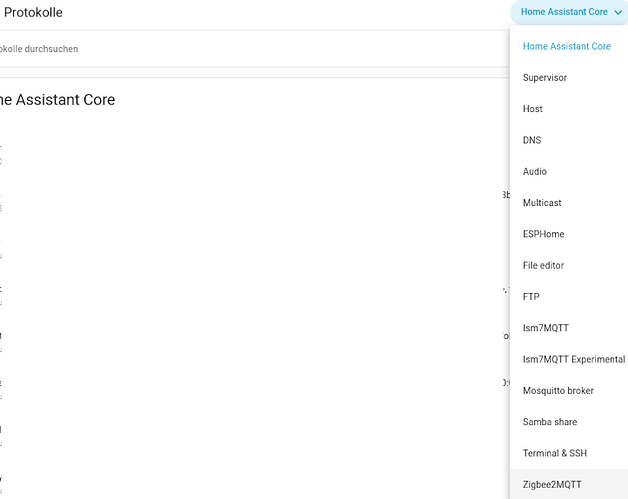This screenshot has height=499, width=628.
Task: Switch to DNS logs
Action: pos(532,140)
